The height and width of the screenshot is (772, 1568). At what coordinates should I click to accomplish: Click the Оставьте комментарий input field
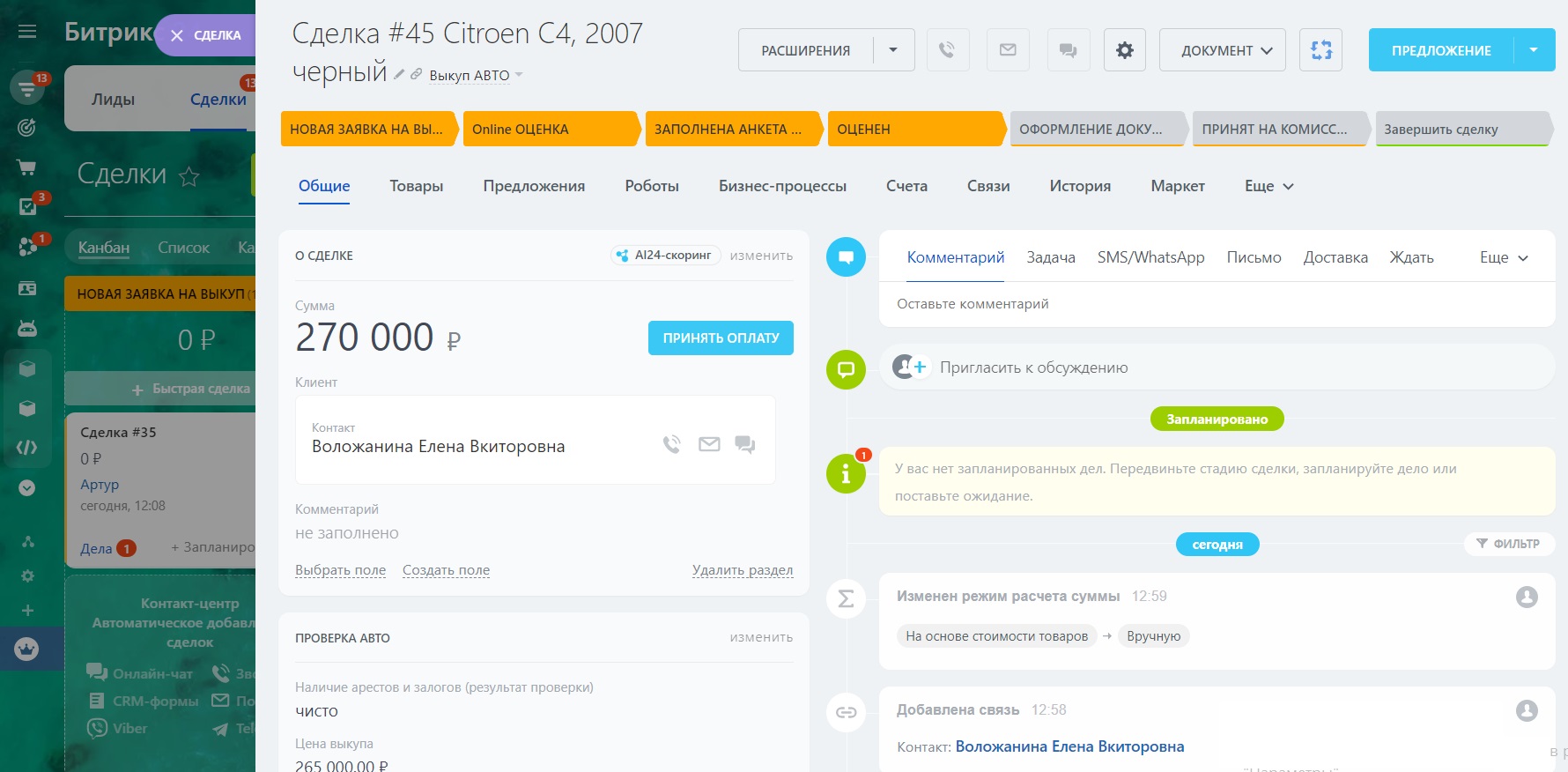pyautogui.click(x=1217, y=304)
